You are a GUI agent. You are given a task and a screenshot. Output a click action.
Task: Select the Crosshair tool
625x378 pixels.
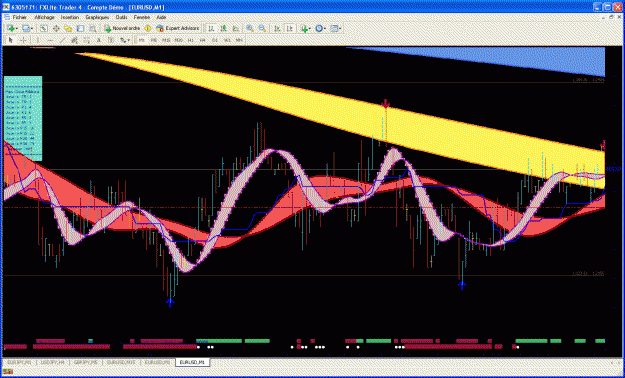(23, 40)
